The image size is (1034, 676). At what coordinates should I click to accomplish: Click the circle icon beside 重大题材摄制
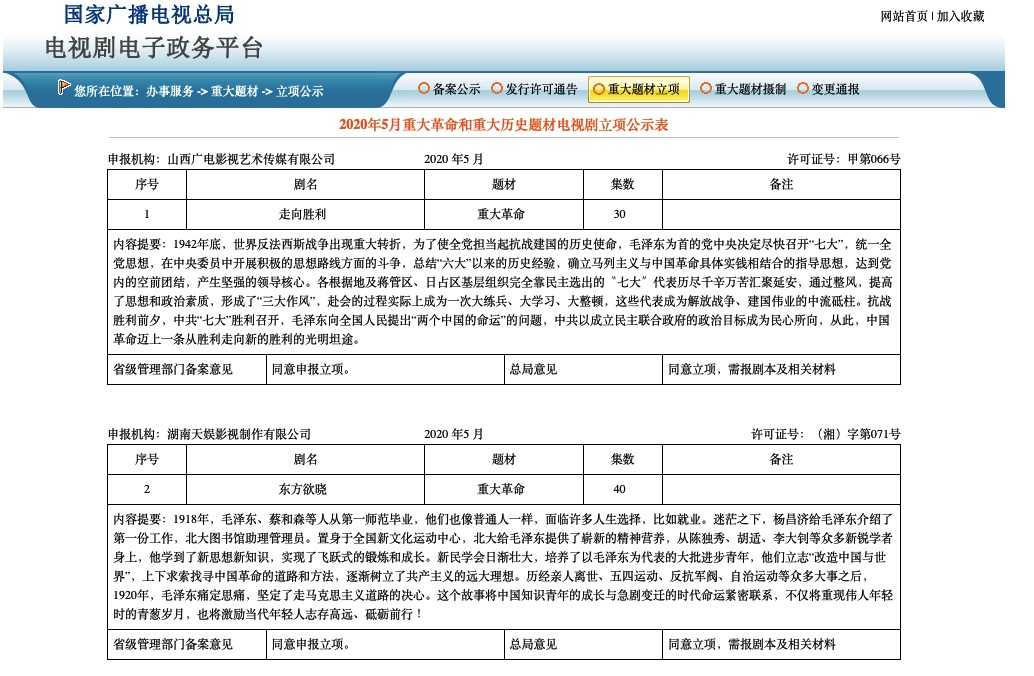[x=706, y=89]
